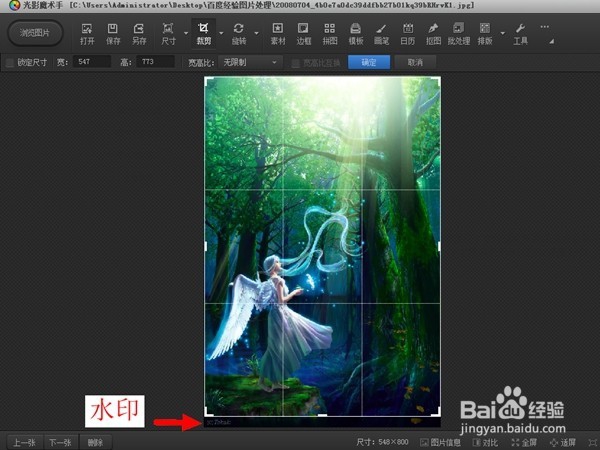The height and width of the screenshot is (450, 600).
Task: Open the 拼图 collage tool
Action: pyautogui.click(x=329, y=34)
